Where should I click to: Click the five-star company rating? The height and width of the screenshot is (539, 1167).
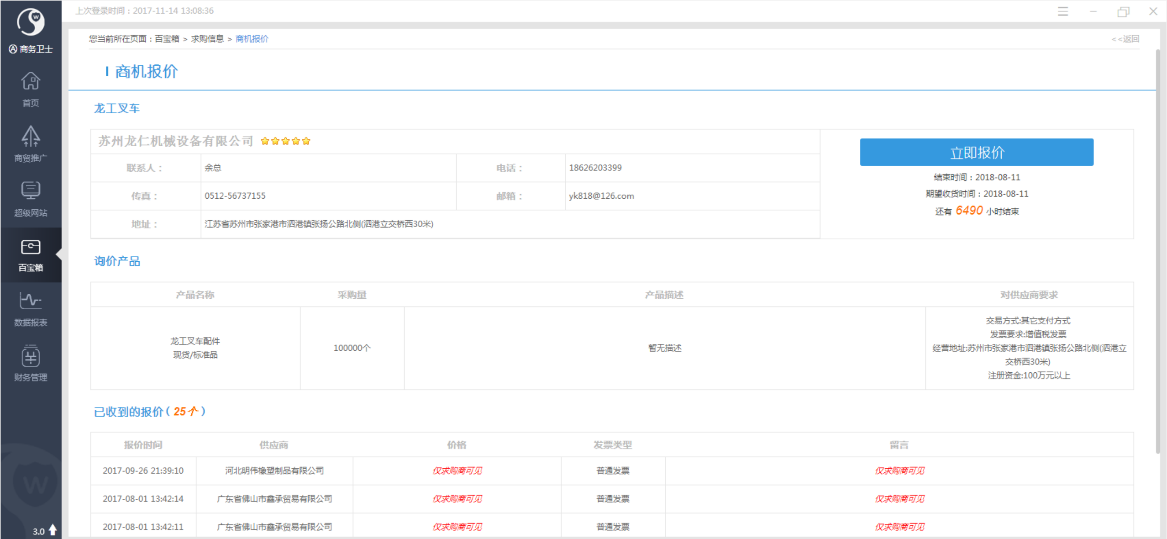click(285, 141)
